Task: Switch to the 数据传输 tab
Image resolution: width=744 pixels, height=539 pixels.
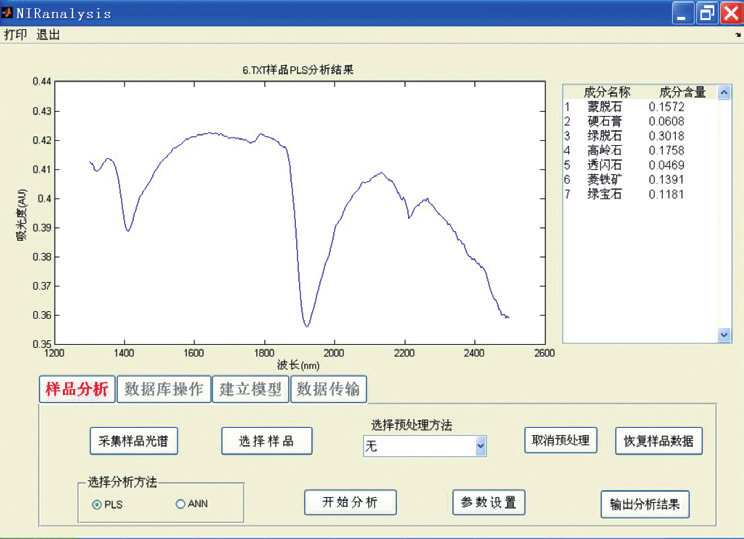Action: [328, 389]
